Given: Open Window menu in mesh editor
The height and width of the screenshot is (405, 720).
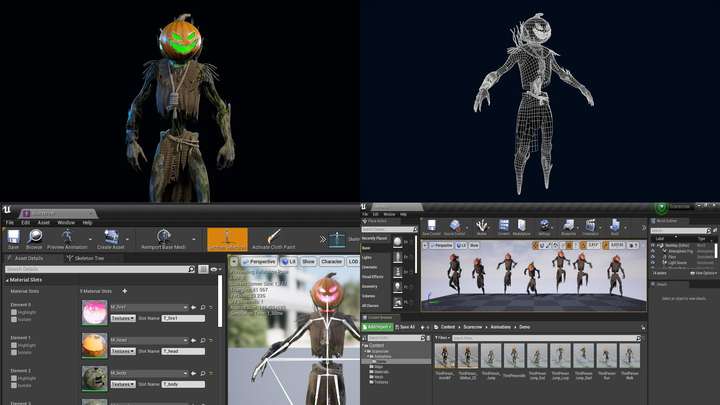Looking at the screenshot, I should [x=66, y=223].
